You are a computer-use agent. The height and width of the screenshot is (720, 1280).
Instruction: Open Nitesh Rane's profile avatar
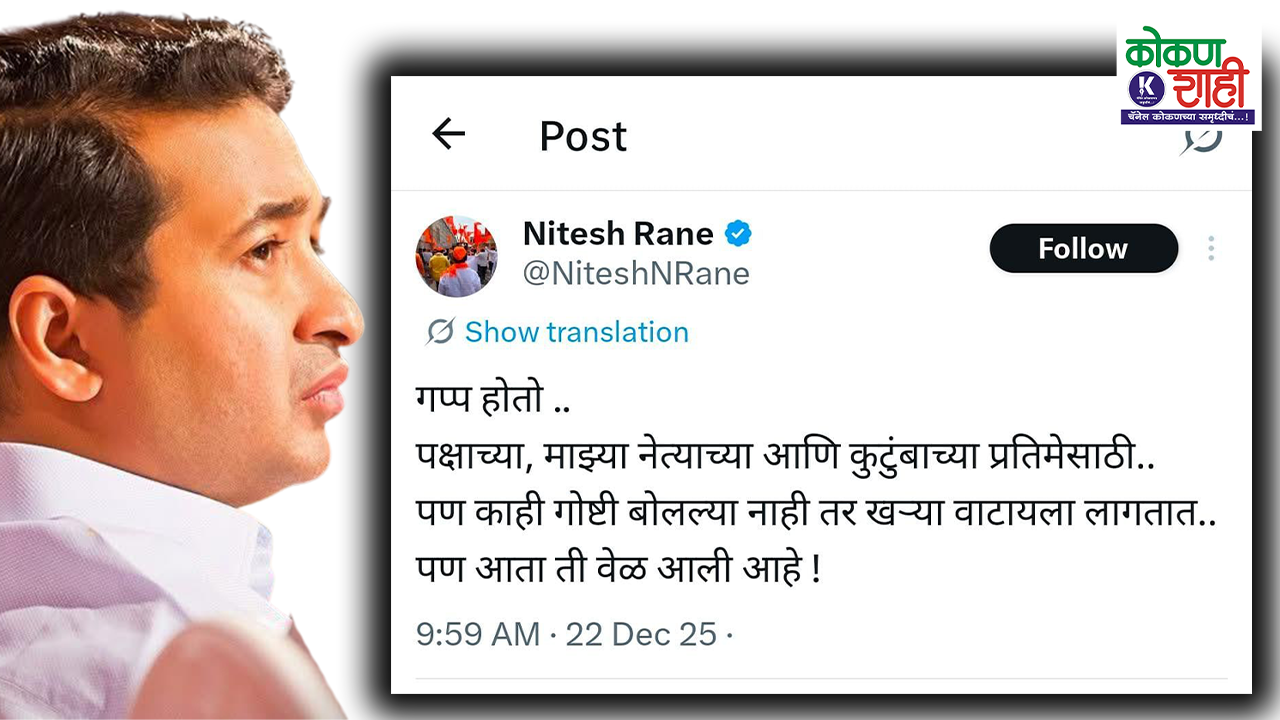pos(456,256)
